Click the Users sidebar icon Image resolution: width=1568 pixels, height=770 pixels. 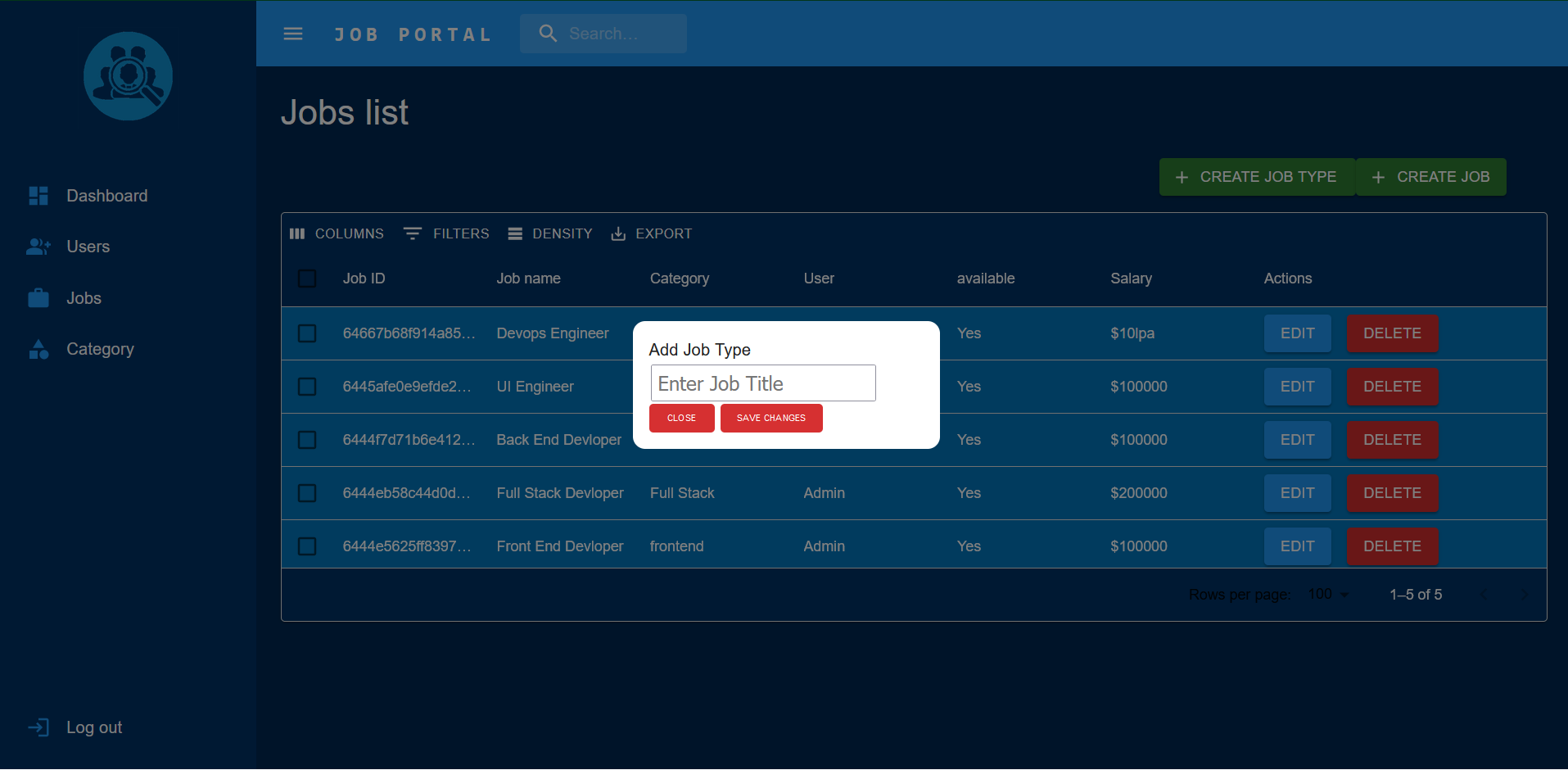click(x=38, y=247)
